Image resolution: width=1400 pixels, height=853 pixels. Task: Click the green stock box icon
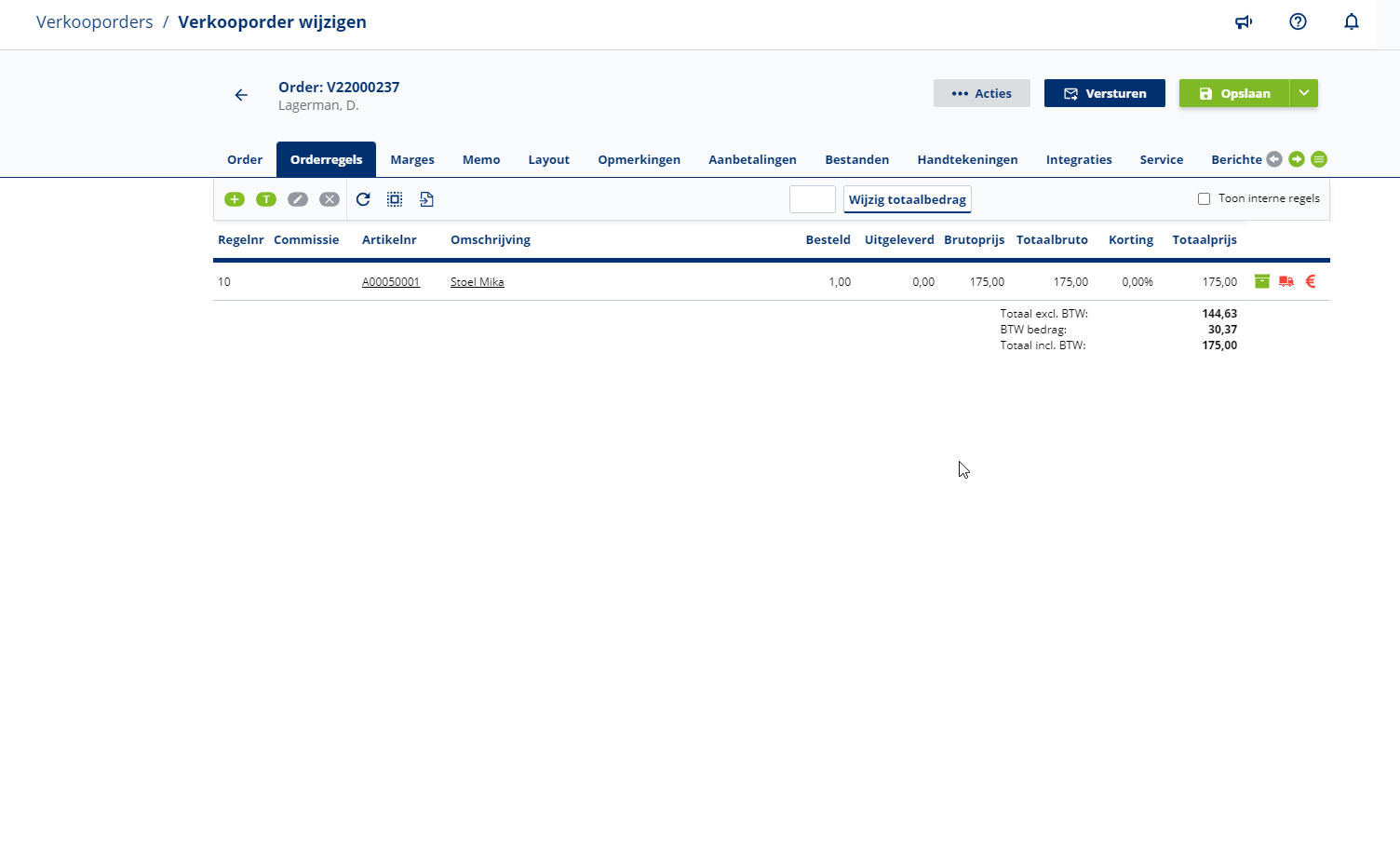click(1262, 281)
